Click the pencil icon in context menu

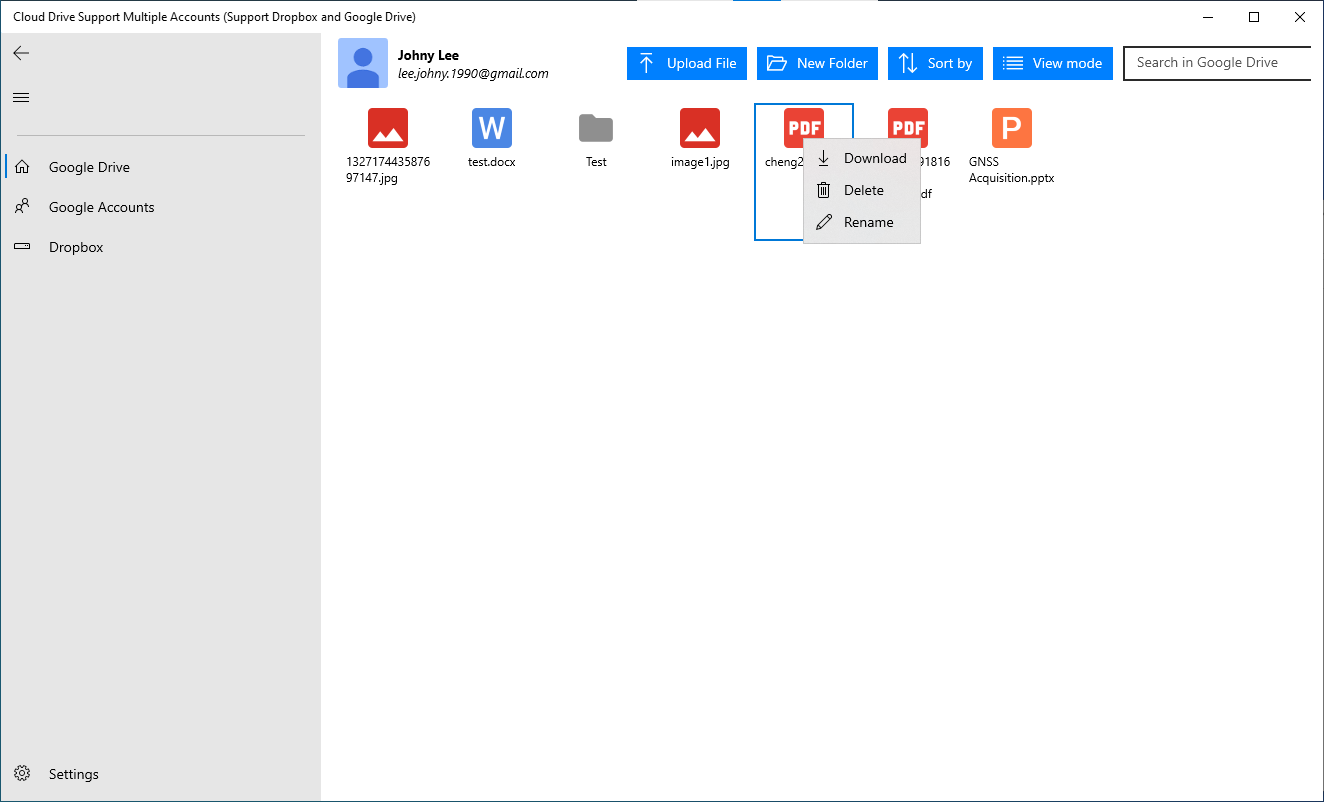click(x=824, y=222)
